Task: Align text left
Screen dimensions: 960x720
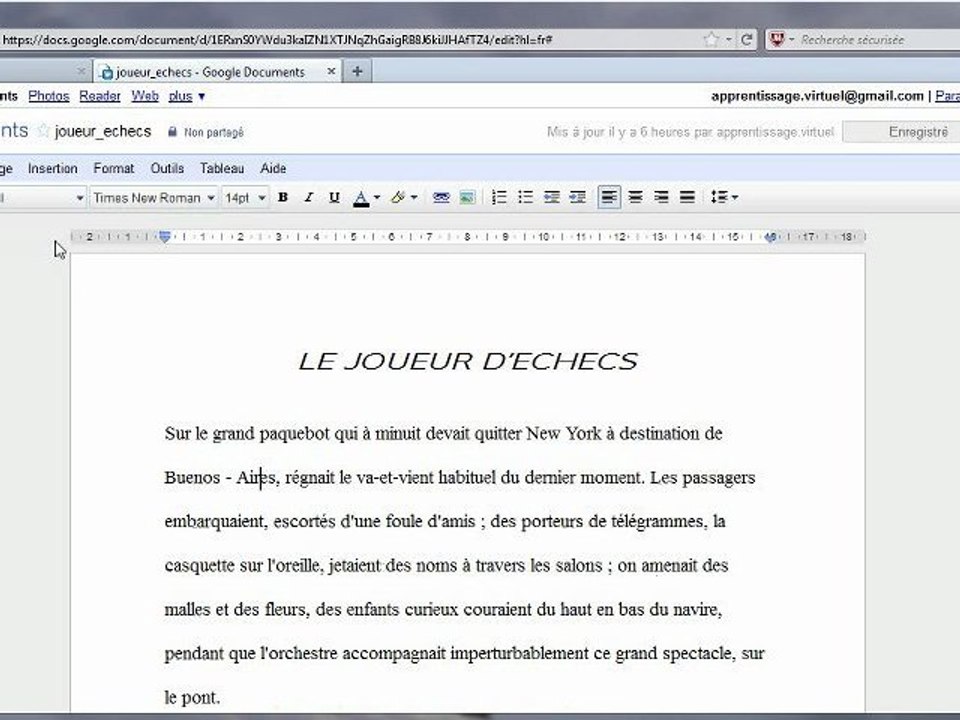Action: (609, 197)
